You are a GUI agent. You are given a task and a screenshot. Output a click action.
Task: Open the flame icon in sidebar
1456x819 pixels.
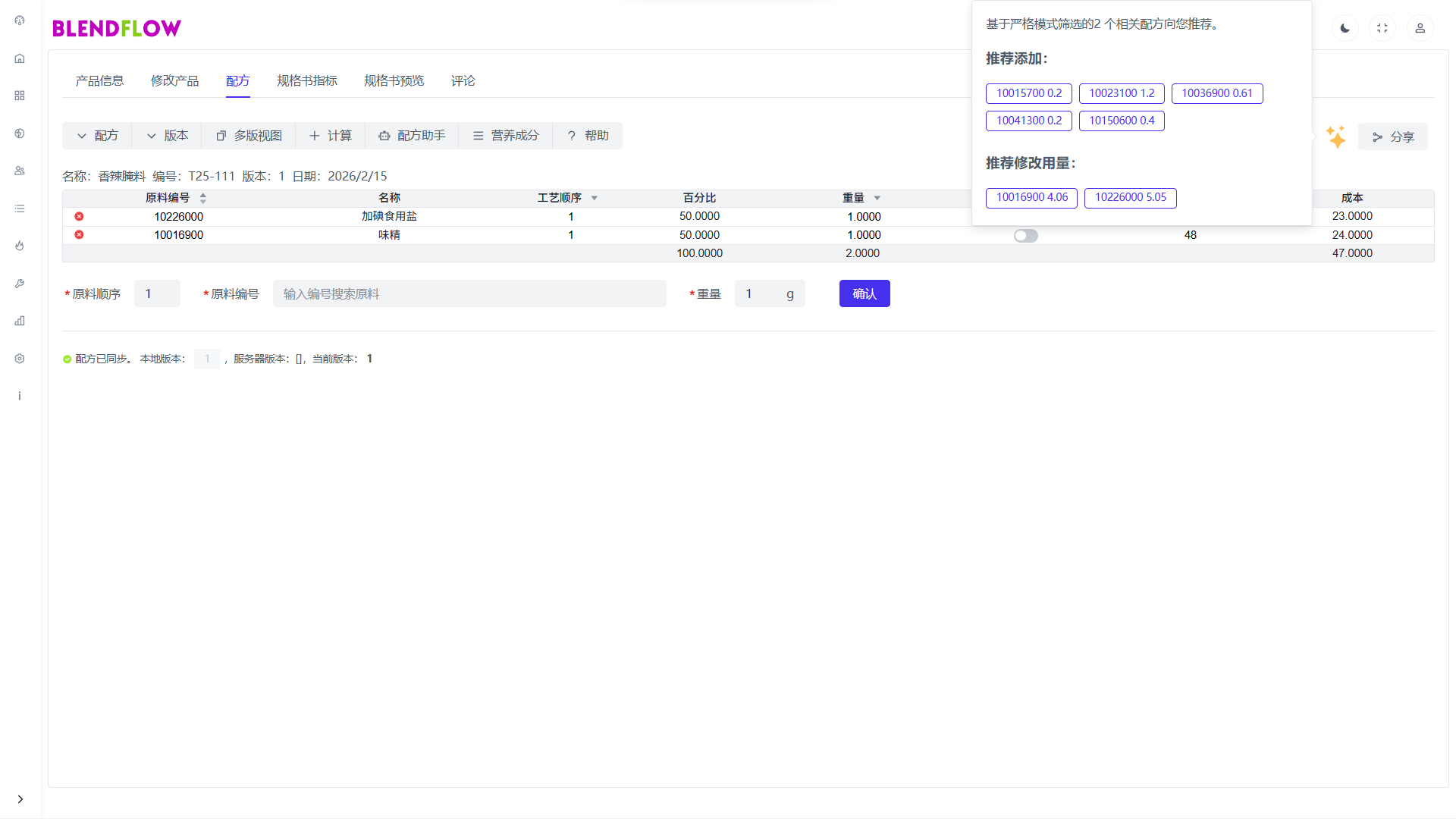[20, 246]
